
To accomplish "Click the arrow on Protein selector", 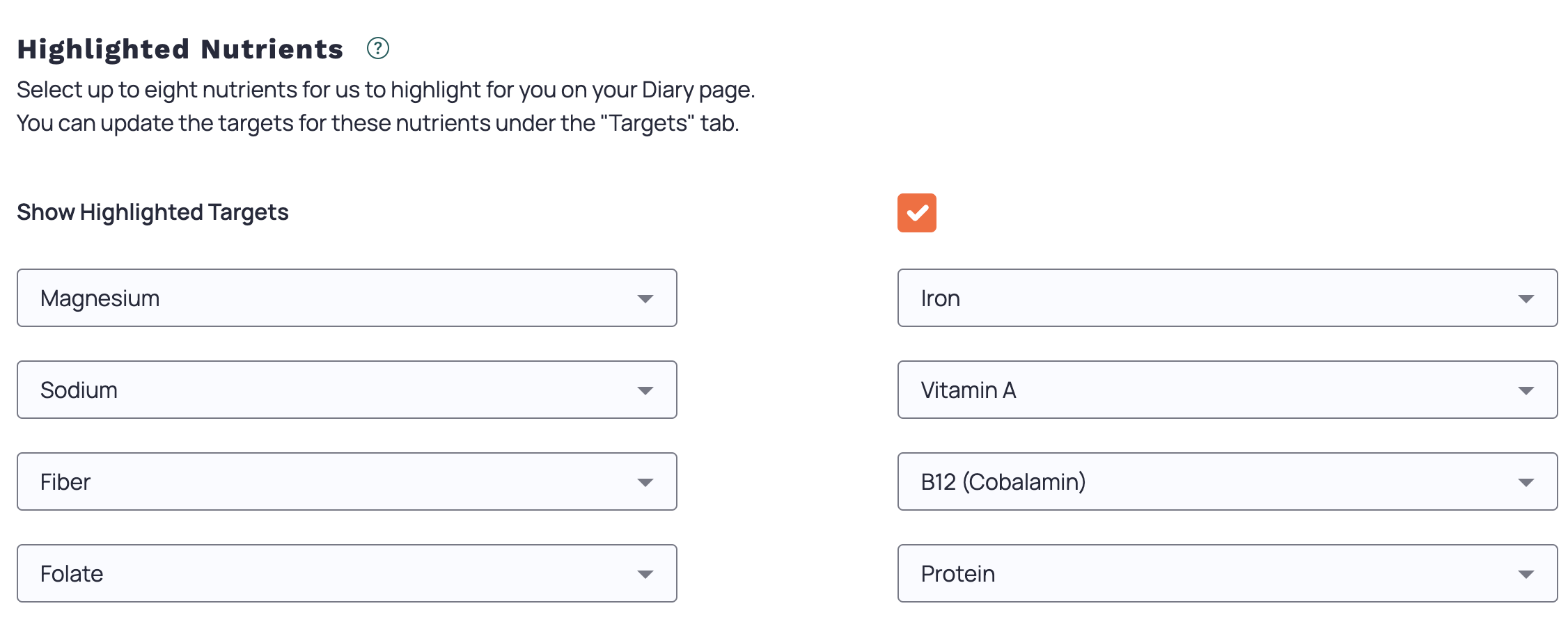I will pos(1526,575).
